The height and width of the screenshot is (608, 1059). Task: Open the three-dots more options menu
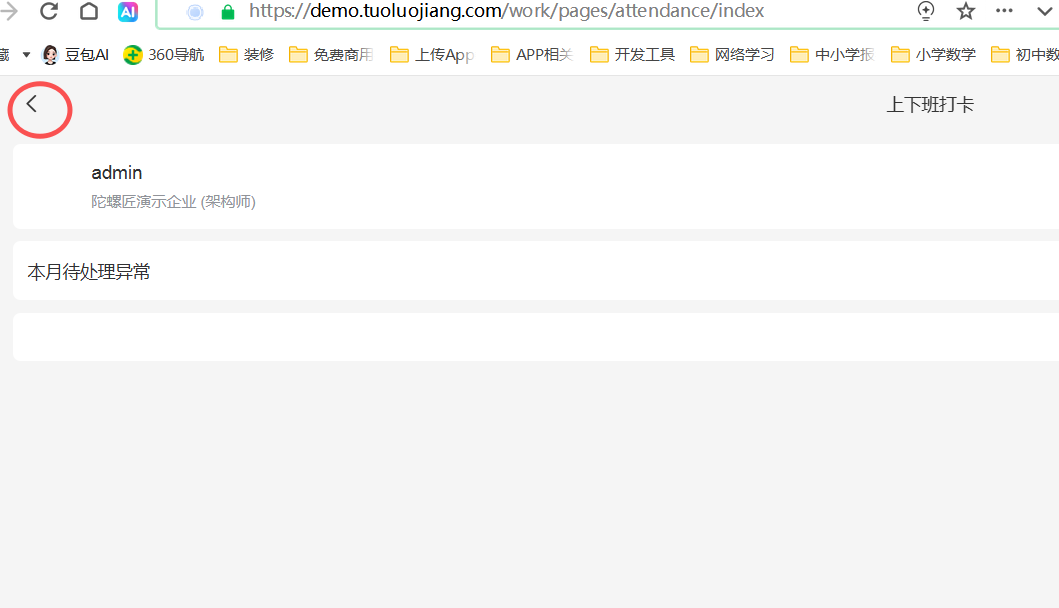[1004, 12]
